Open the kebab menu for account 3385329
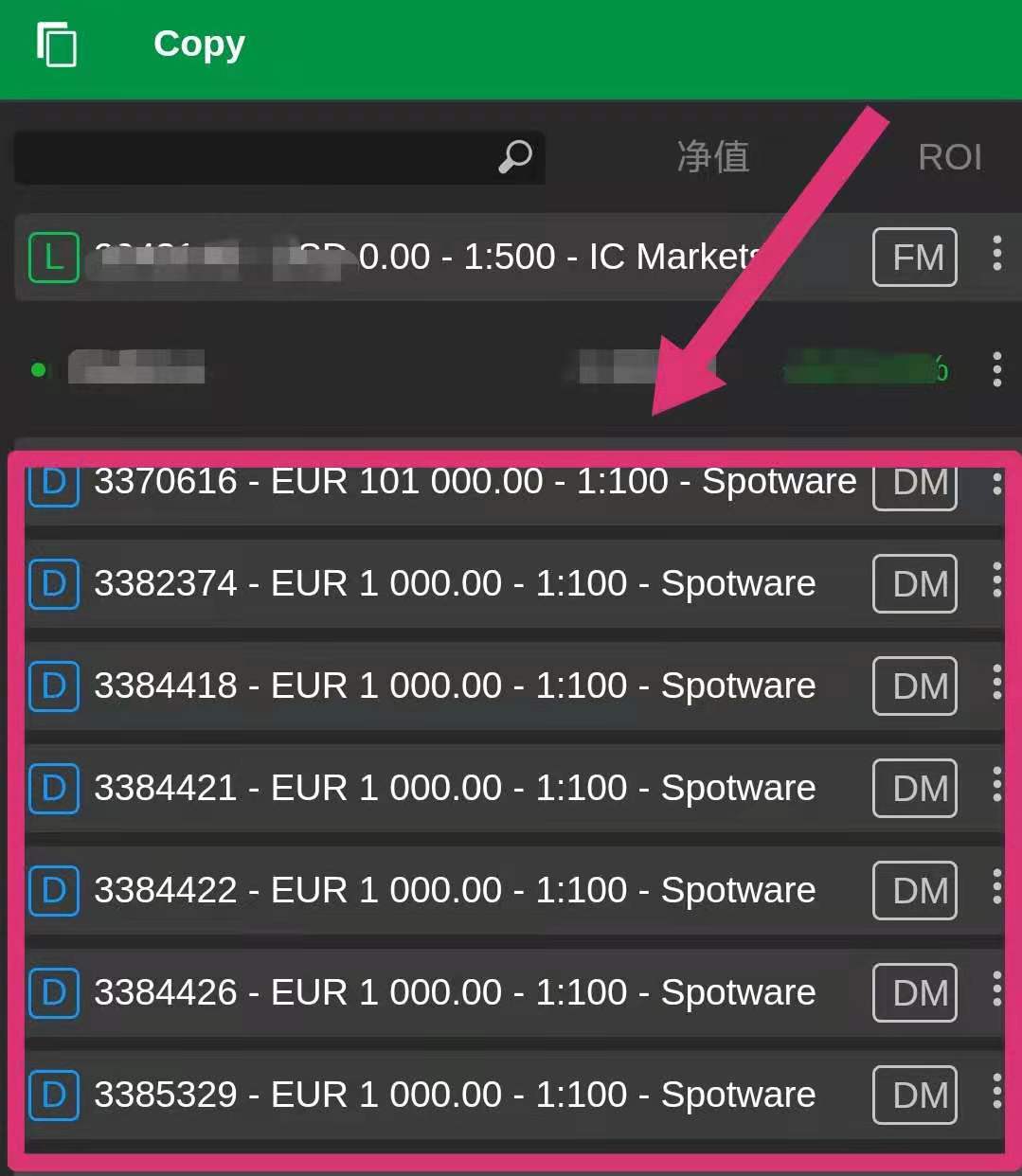The image size is (1022, 1176). coord(996,1091)
